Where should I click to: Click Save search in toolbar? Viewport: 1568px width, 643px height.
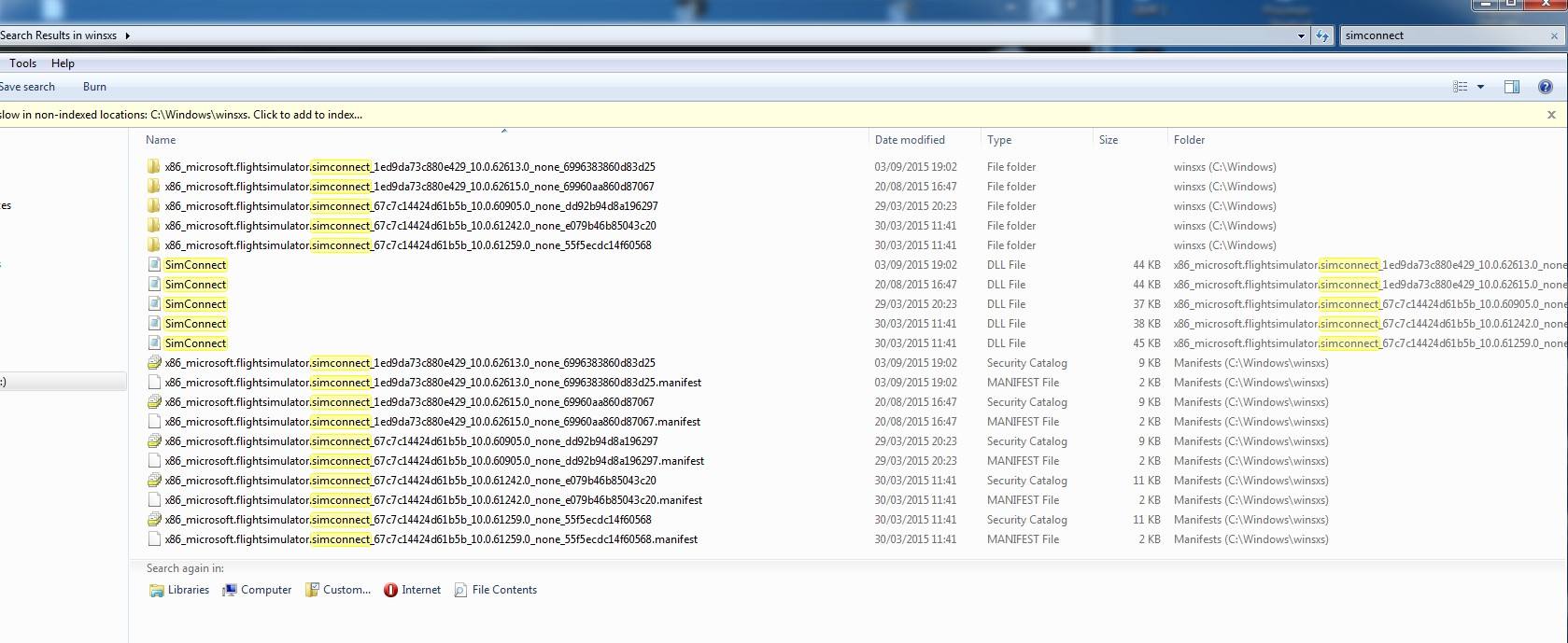point(27,87)
